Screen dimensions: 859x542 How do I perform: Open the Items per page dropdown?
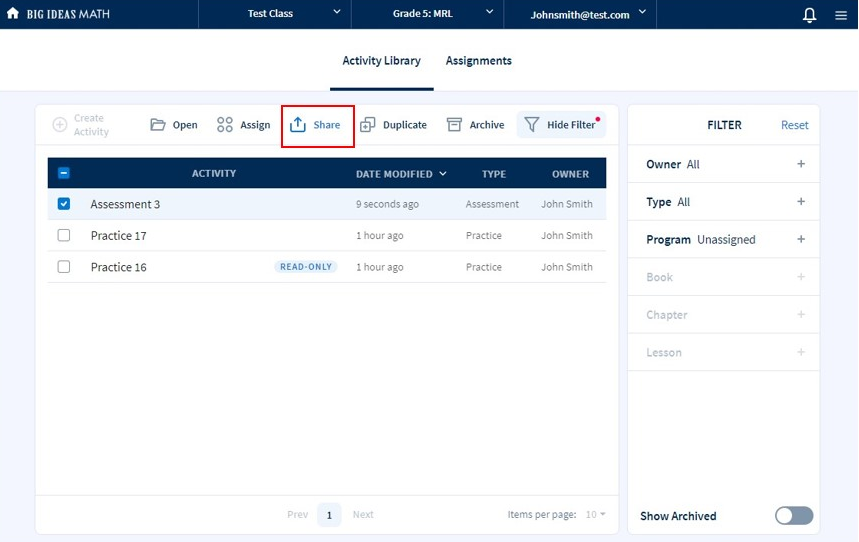(x=595, y=514)
